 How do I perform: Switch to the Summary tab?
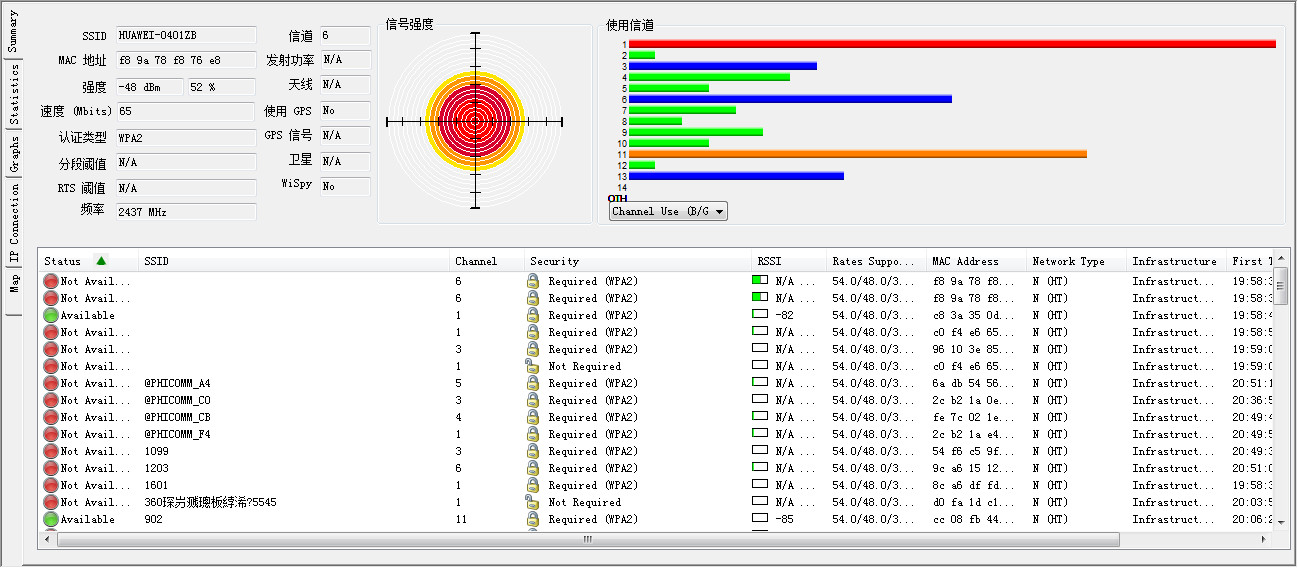(x=13, y=31)
